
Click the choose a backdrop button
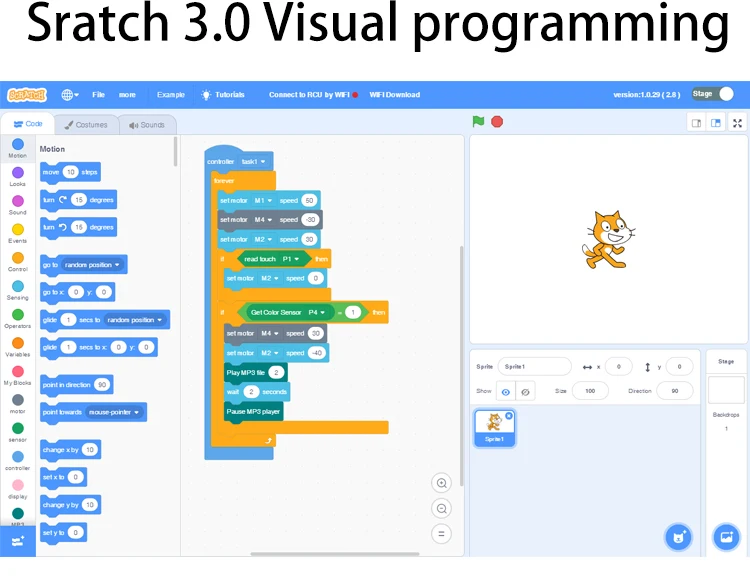pos(726,537)
